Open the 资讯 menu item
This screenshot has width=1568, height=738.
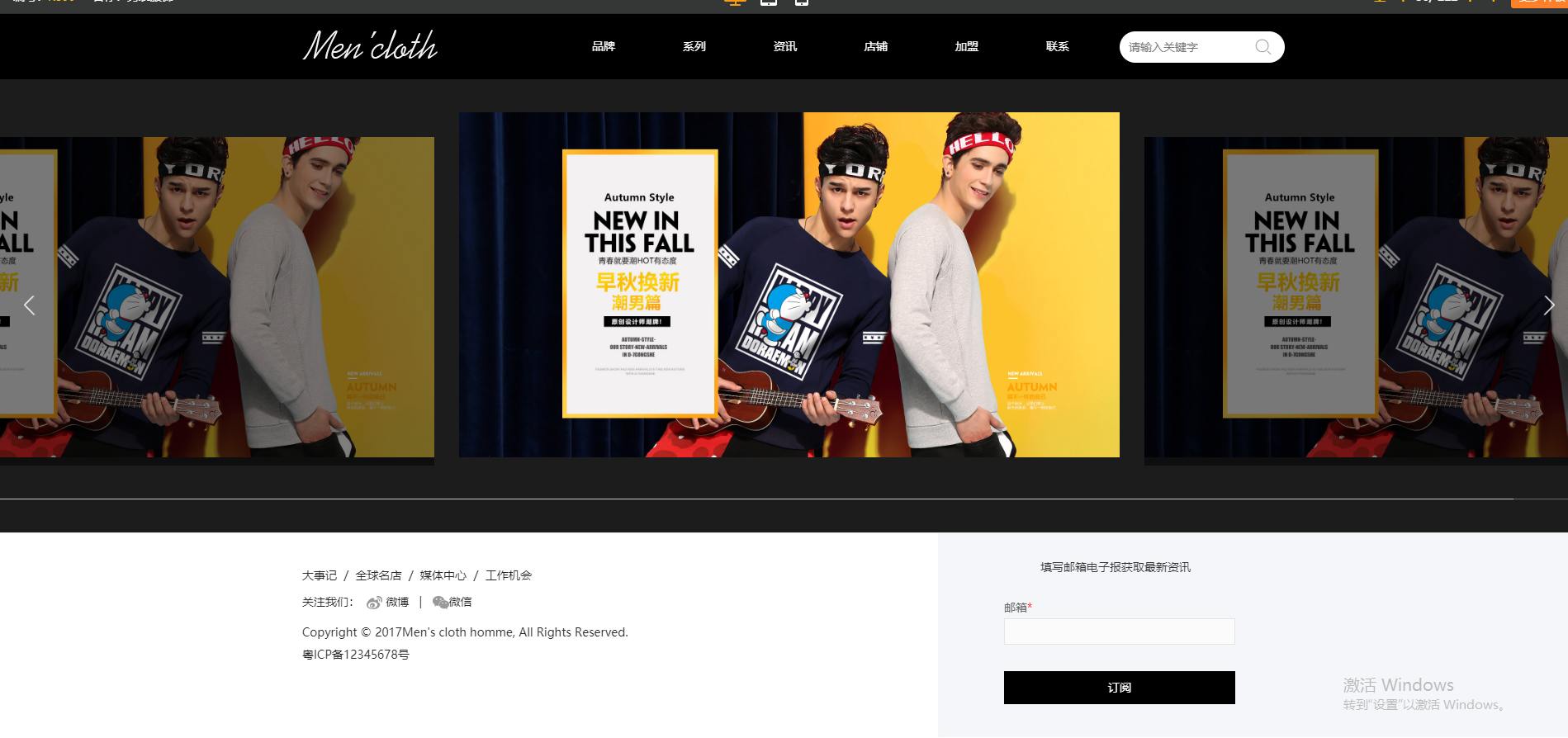coord(785,46)
